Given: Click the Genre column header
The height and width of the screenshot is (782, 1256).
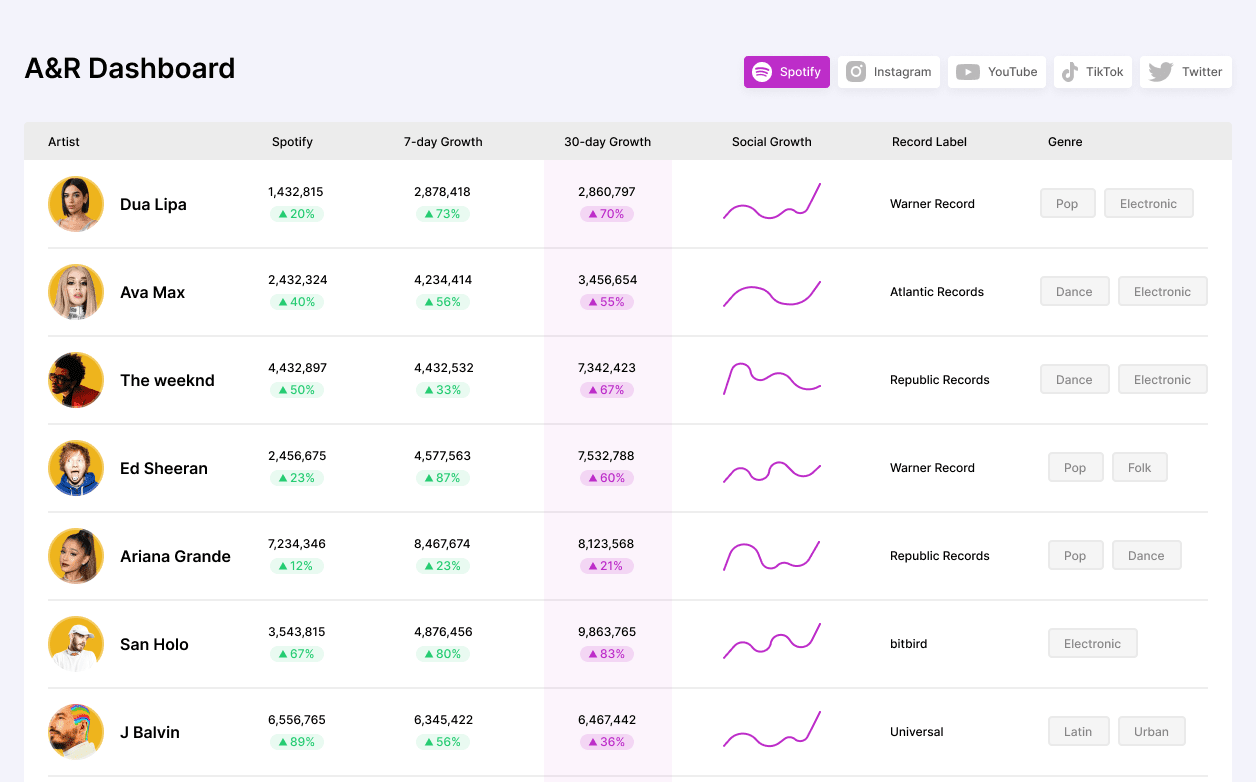Looking at the screenshot, I should [x=1065, y=142].
